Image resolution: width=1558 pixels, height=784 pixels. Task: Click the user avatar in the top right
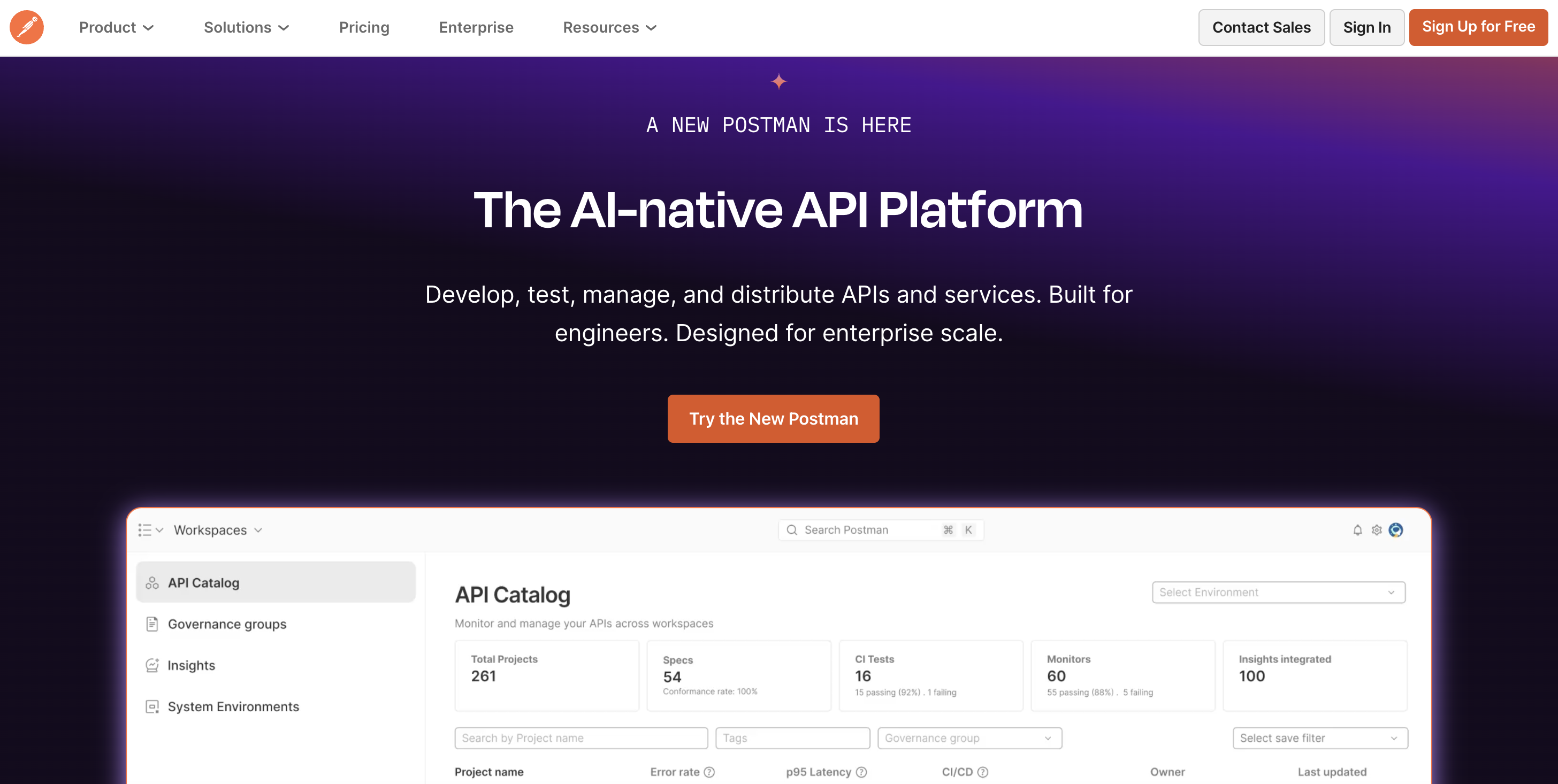pos(1397,530)
